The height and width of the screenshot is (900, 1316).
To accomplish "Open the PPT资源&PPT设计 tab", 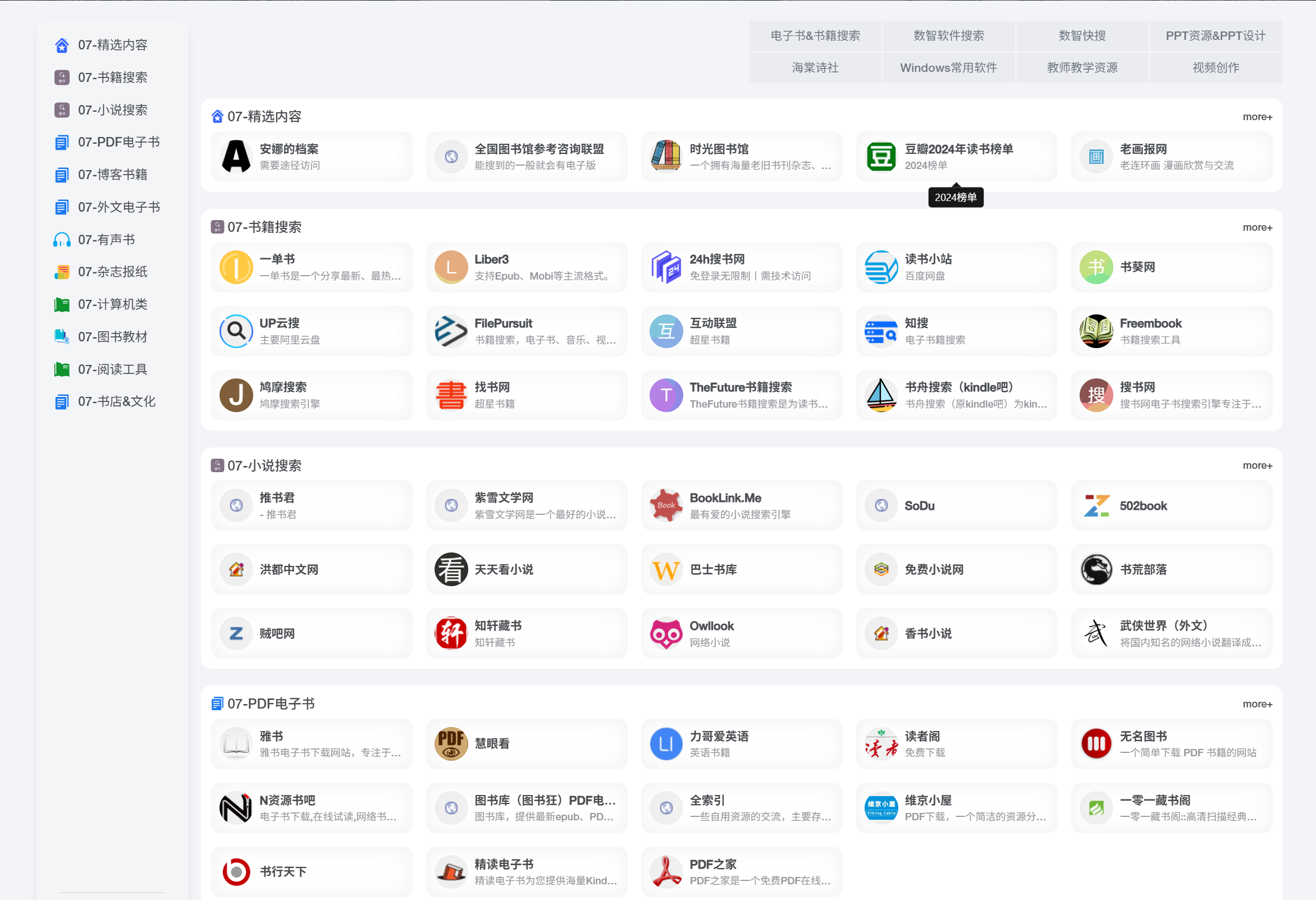I will (x=1216, y=36).
